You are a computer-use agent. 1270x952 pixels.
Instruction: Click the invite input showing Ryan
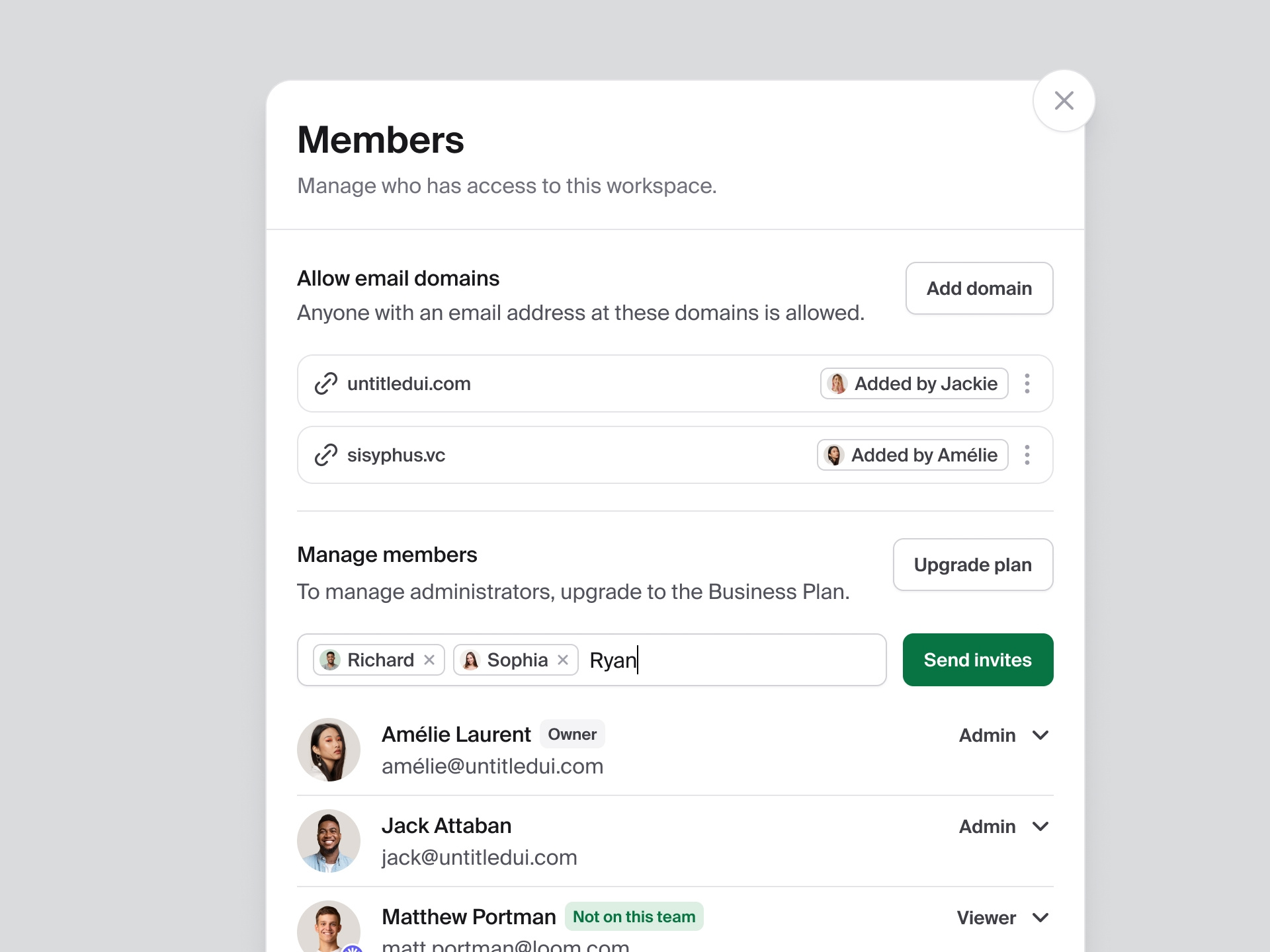click(728, 660)
